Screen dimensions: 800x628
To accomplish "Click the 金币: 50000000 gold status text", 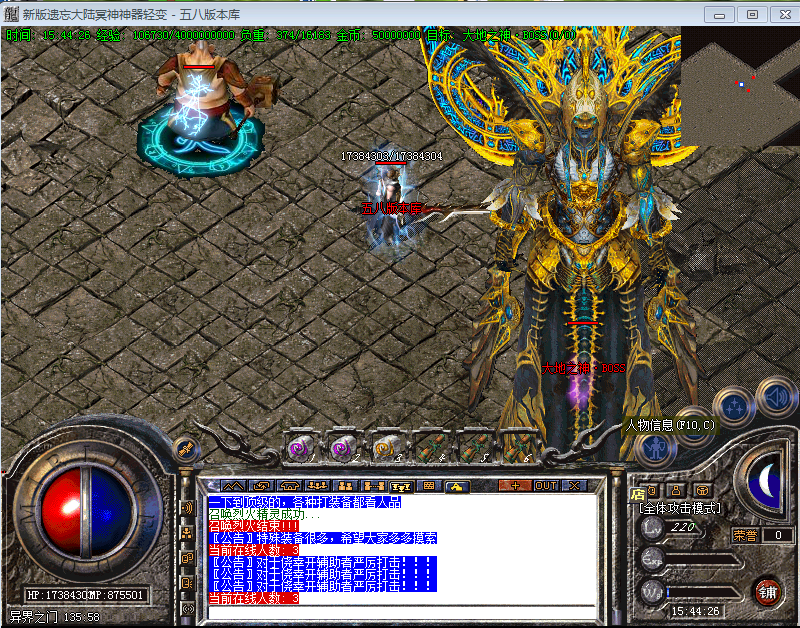I will pyautogui.click(x=378, y=35).
